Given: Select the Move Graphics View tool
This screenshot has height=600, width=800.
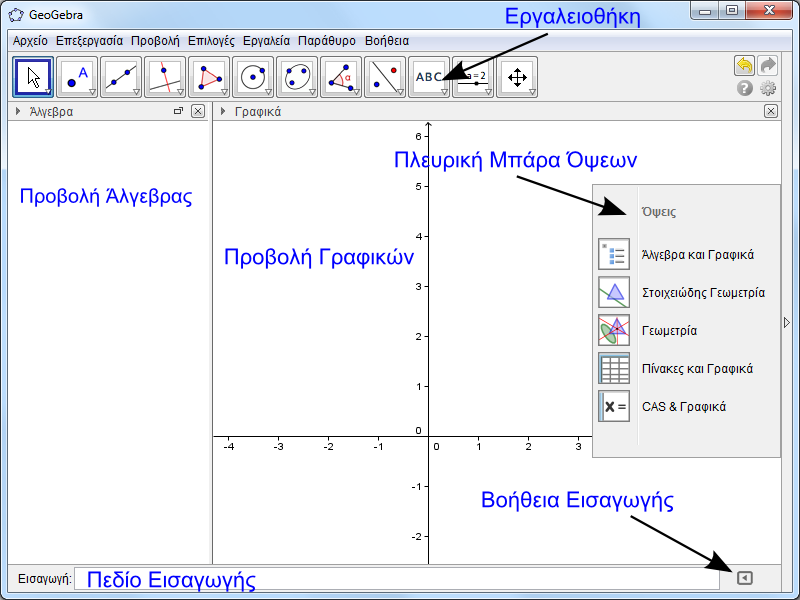Looking at the screenshot, I should [517, 78].
